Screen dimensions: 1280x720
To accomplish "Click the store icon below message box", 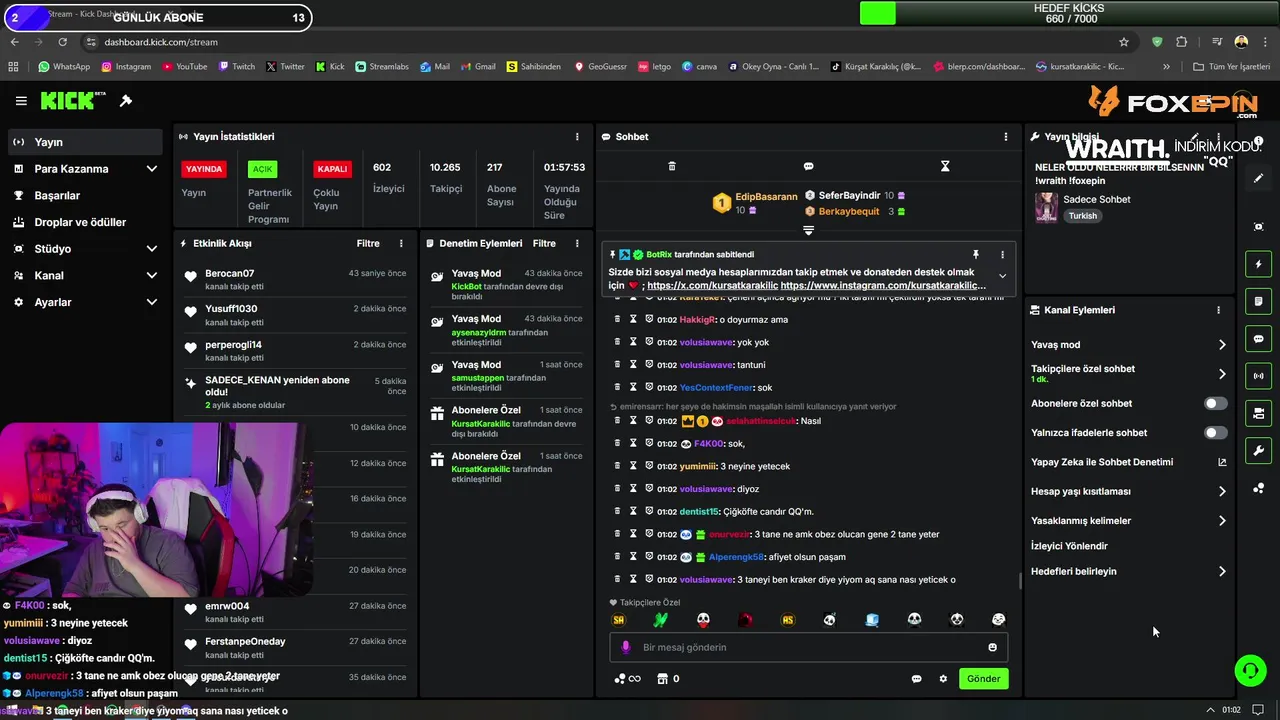I will click(x=661, y=679).
